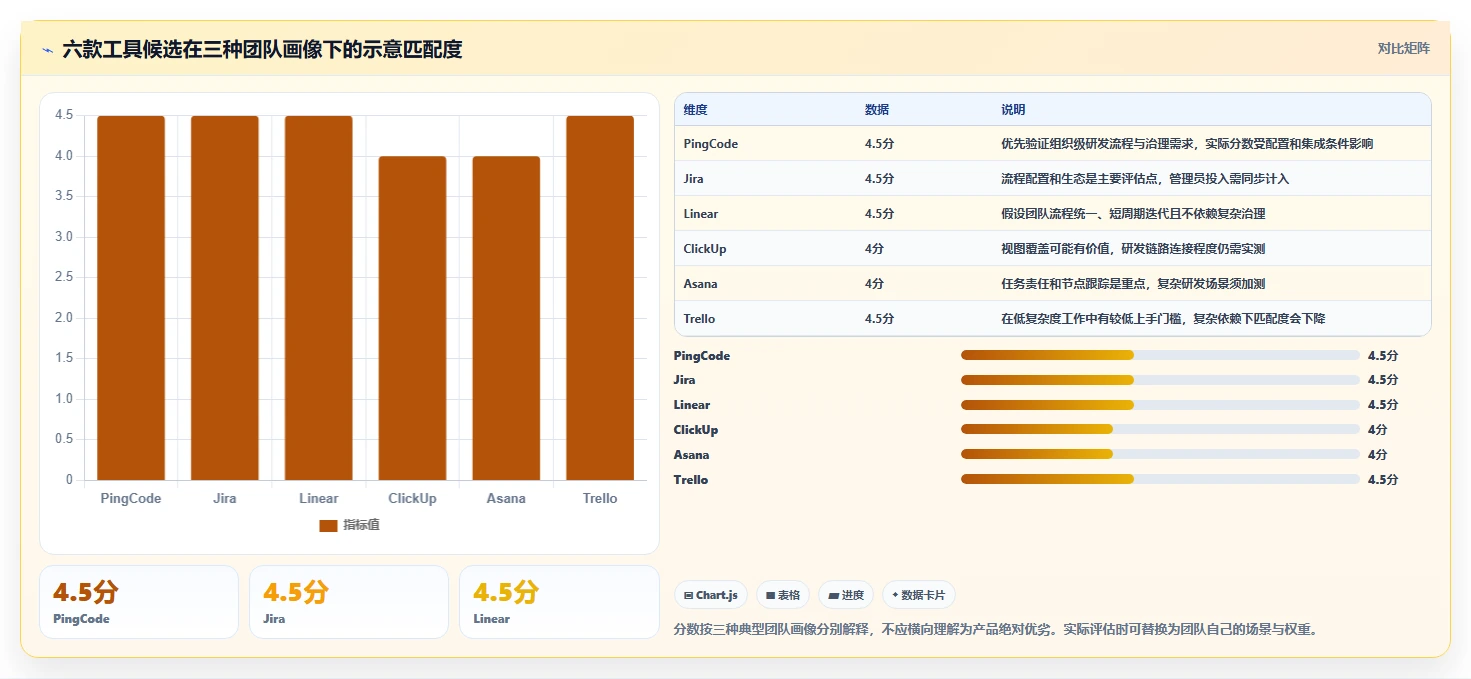Click the Trello bar in chart
1471x679 pixels.
pyautogui.click(x=600, y=298)
